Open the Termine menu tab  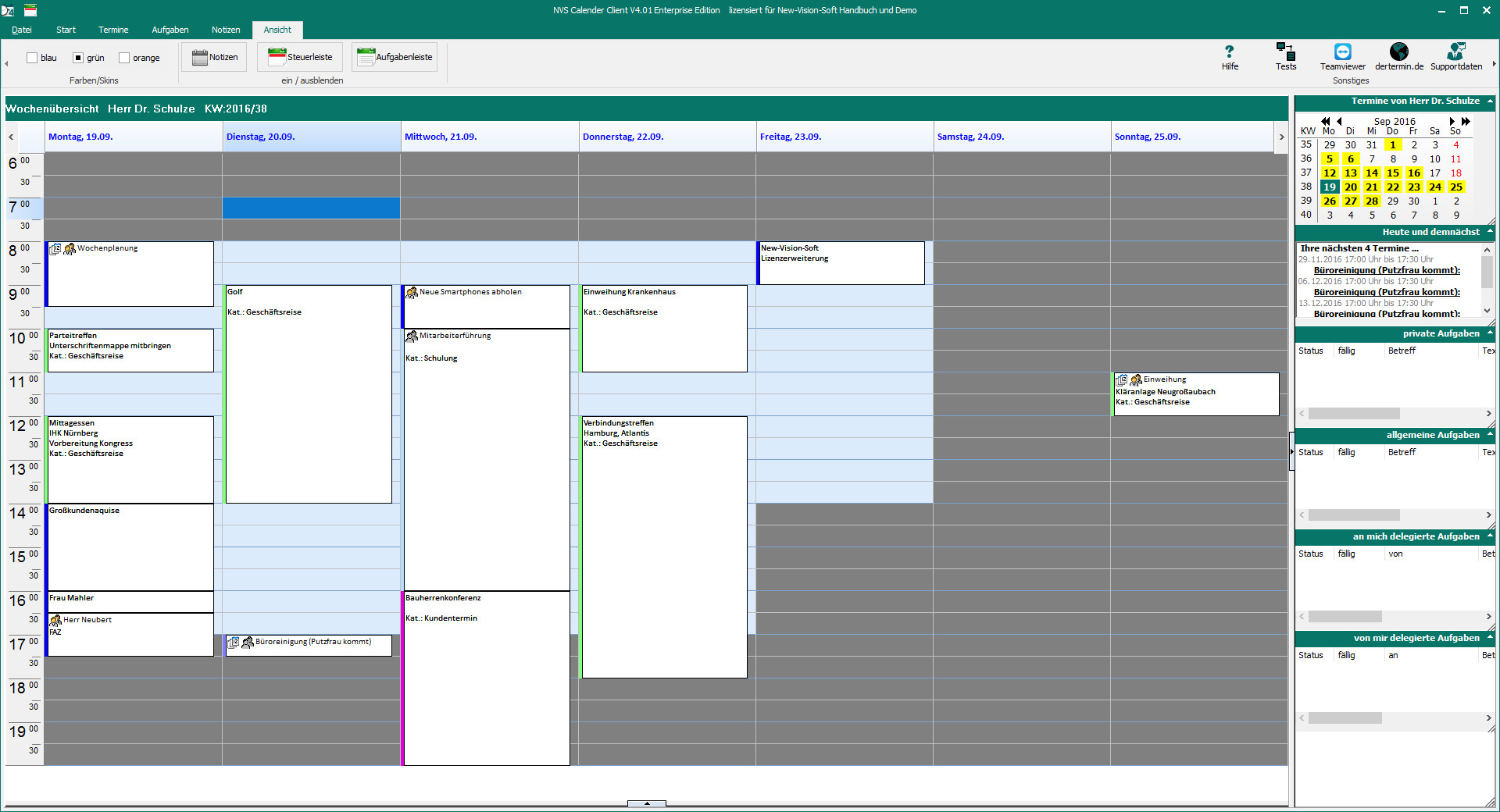(x=113, y=30)
